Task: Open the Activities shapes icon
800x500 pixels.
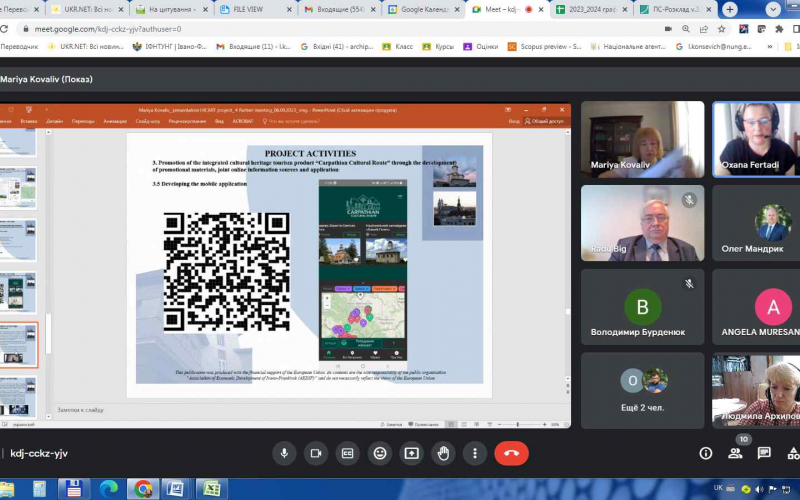Action: [793, 453]
